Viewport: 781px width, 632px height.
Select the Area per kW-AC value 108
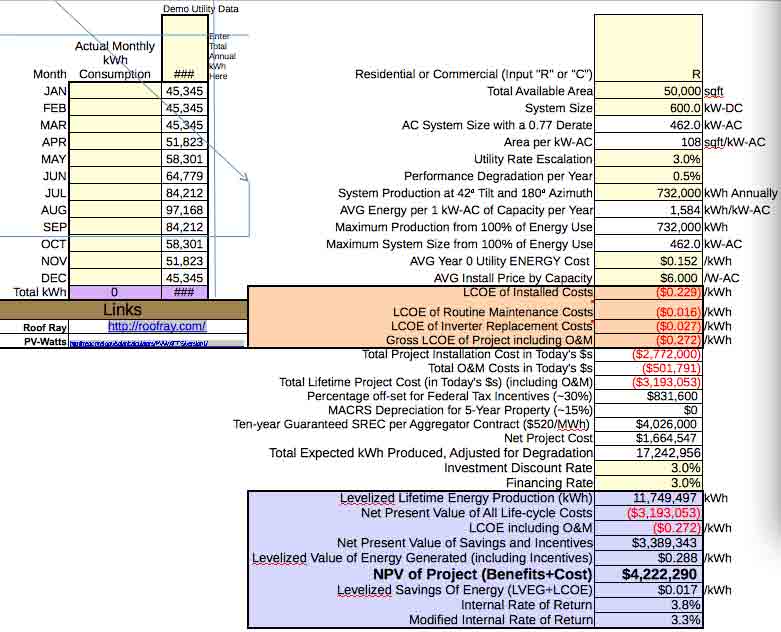tap(648, 142)
